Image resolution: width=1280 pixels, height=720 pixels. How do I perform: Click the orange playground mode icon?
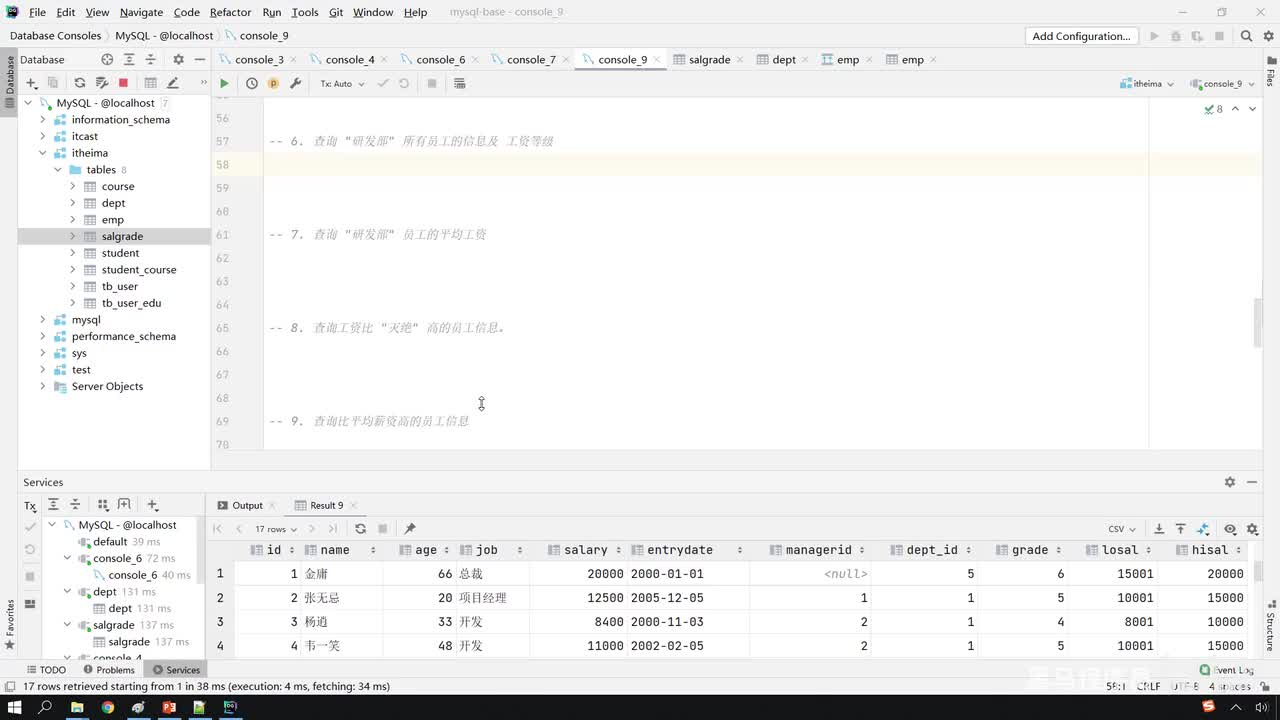(273, 84)
